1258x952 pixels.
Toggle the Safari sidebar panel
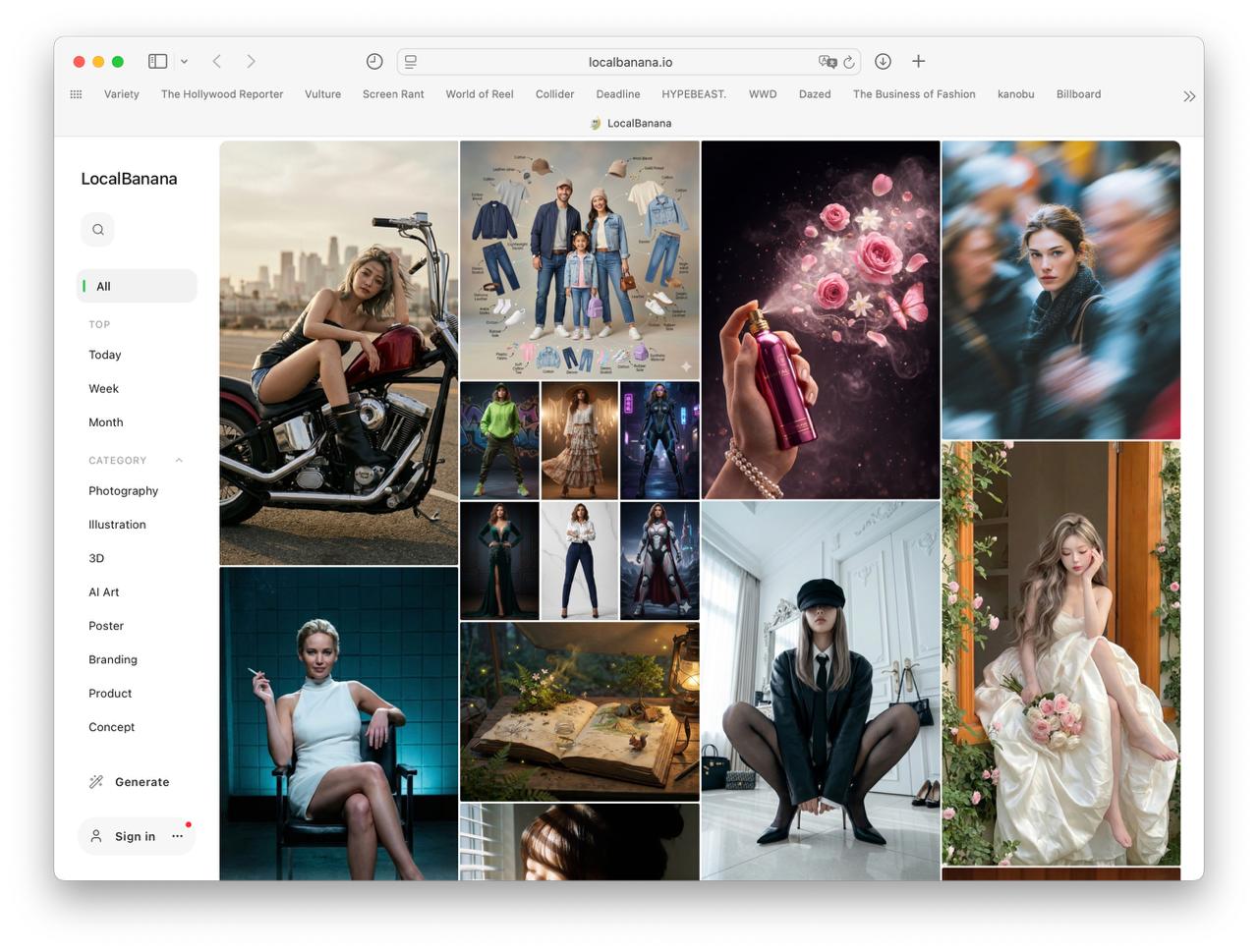coord(157,61)
